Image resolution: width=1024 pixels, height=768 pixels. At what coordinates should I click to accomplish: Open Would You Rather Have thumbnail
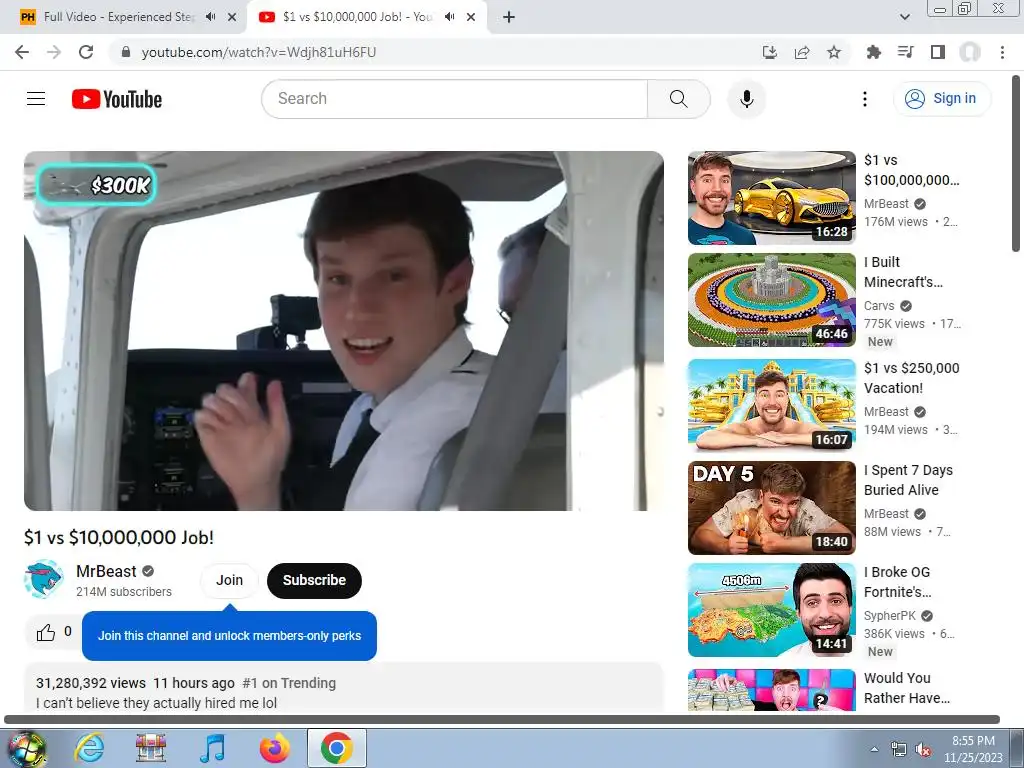(x=771, y=690)
